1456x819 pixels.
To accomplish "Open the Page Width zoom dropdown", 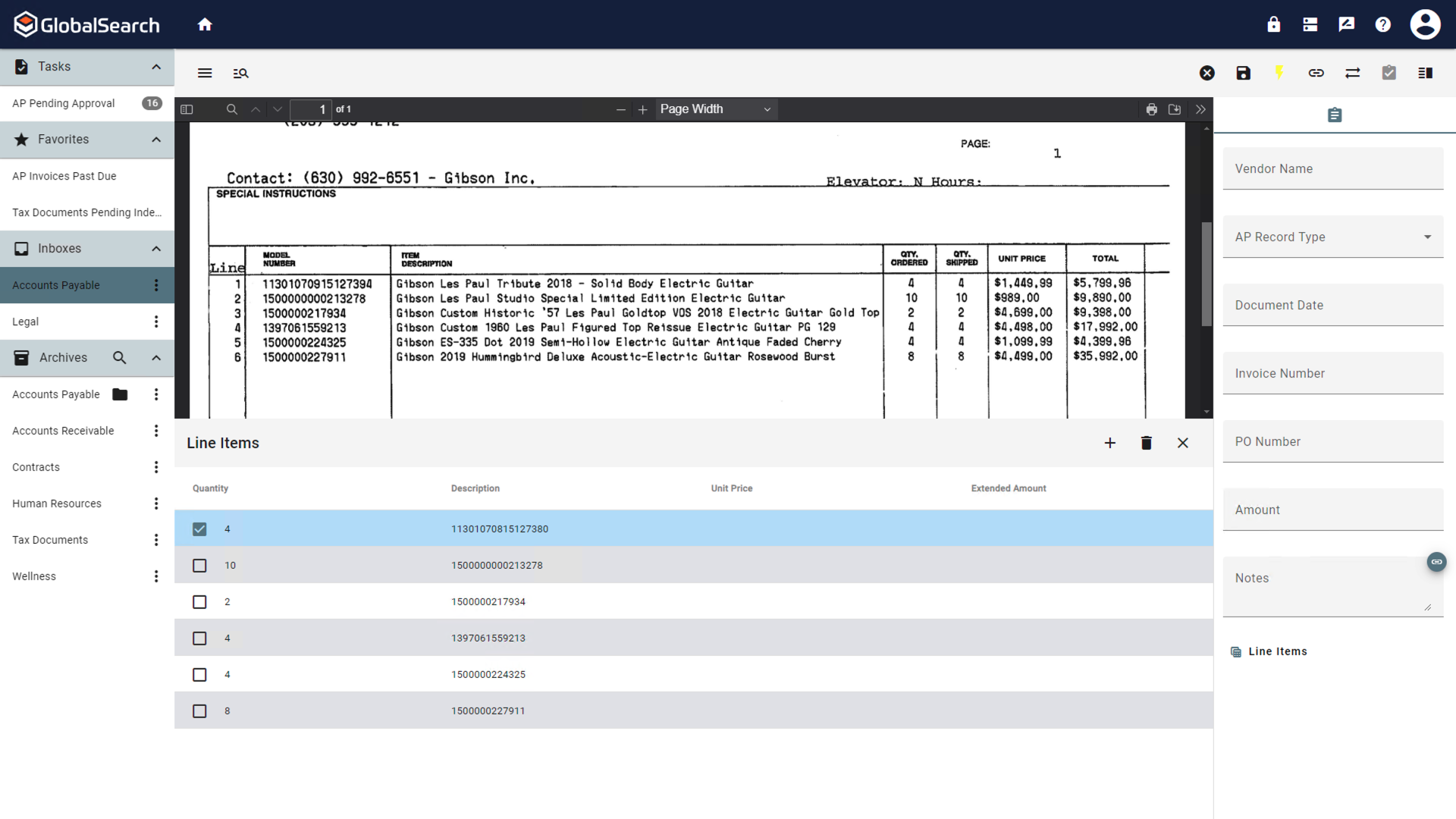I will tap(715, 108).
